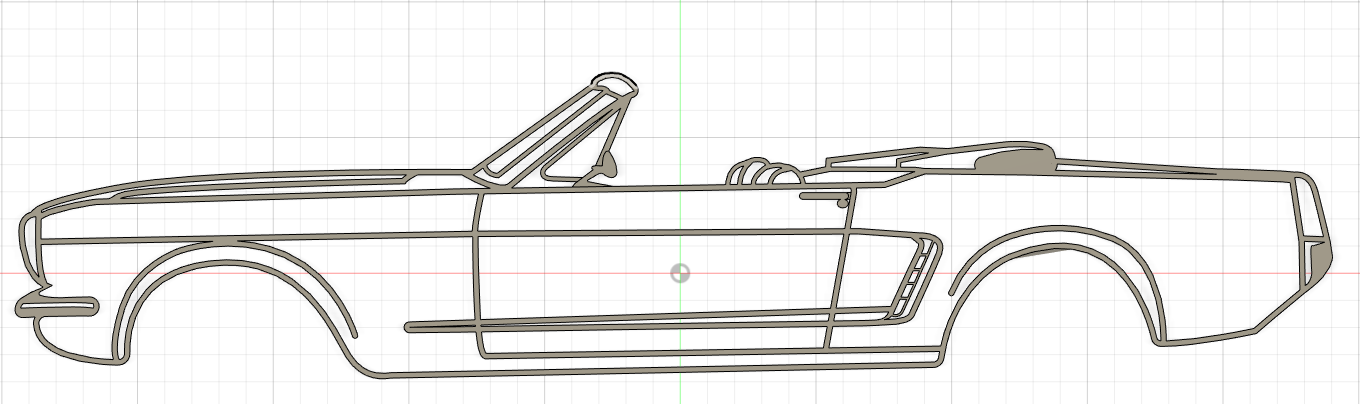The image size is (1360, 404).
Task: Click the sketch origin point marker
Action: [x=680, y=273]
